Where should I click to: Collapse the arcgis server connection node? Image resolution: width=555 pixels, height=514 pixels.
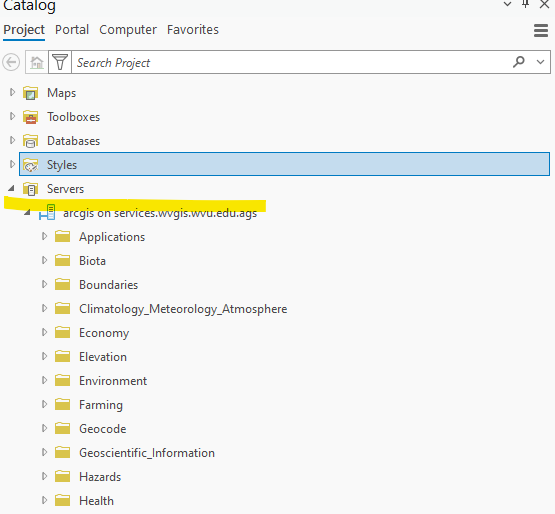point(27,212)
